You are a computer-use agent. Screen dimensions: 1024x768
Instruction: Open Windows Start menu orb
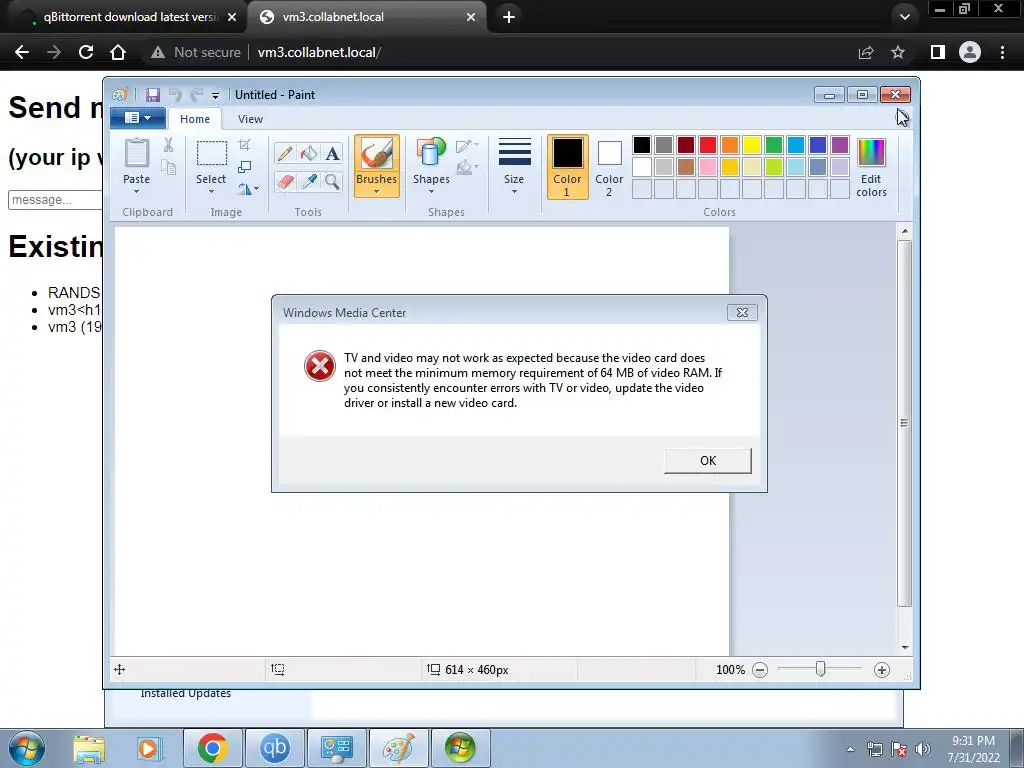click(x=27, y=748)
